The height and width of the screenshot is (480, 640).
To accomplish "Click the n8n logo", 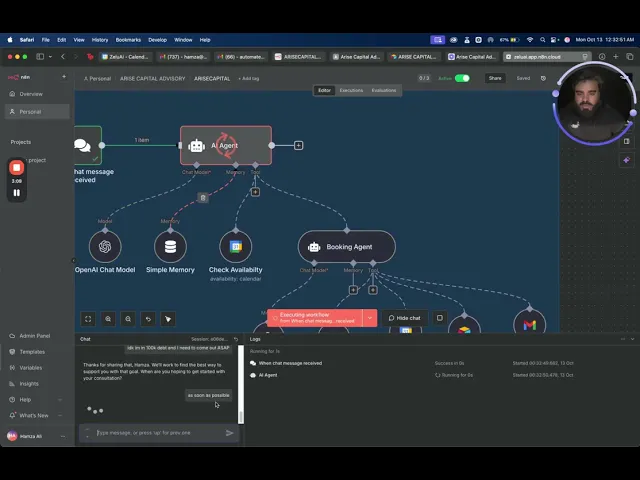I will click(x=19, y=77).
